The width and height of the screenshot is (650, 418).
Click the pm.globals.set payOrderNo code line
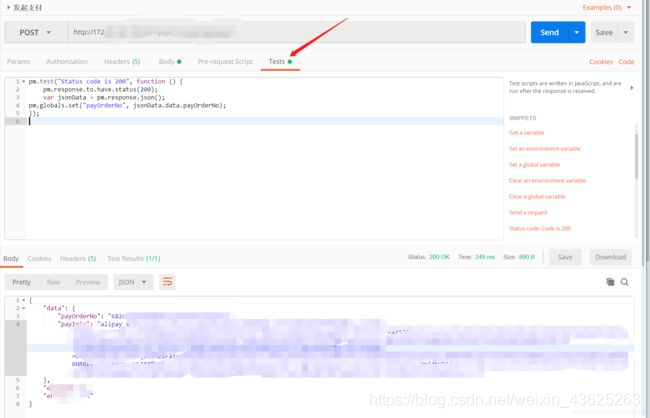coord(127,105)
